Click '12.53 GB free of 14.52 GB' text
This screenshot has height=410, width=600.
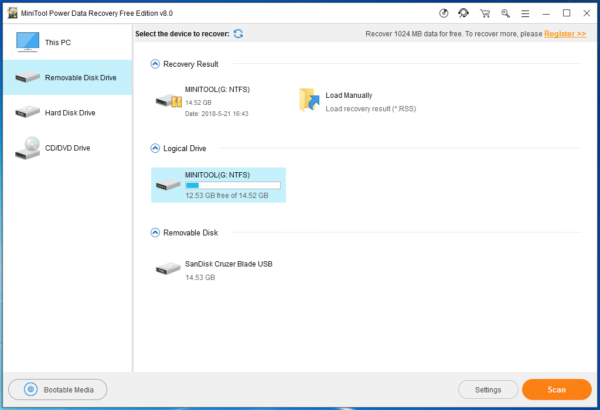[x=227, y=196]
